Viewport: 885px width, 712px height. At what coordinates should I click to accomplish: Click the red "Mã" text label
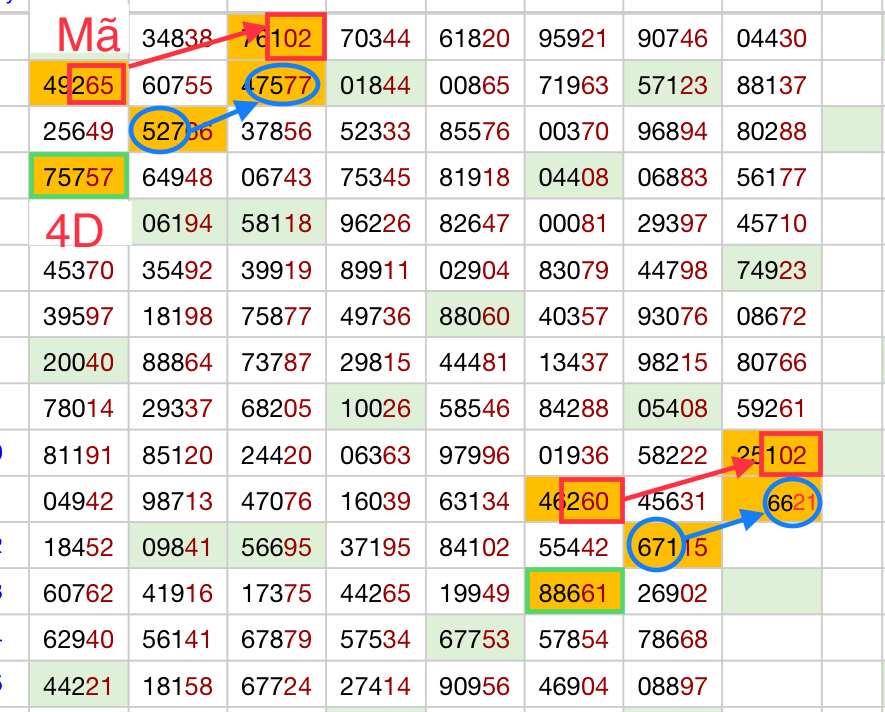click(x=88, y=36)
